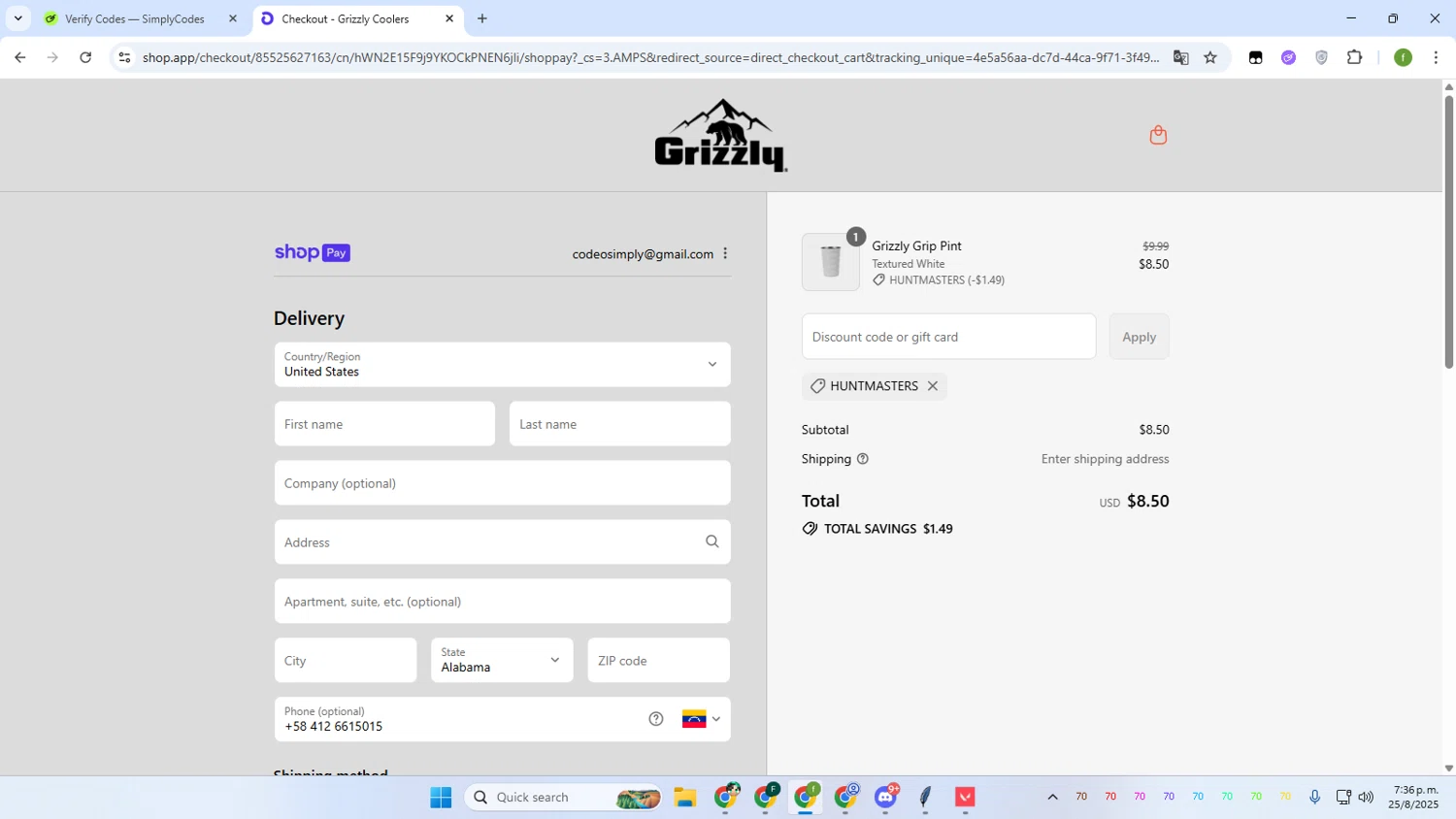Click the Discount code or gift card field
Screen dimensions: 1456x819
[x=948, y=336]
